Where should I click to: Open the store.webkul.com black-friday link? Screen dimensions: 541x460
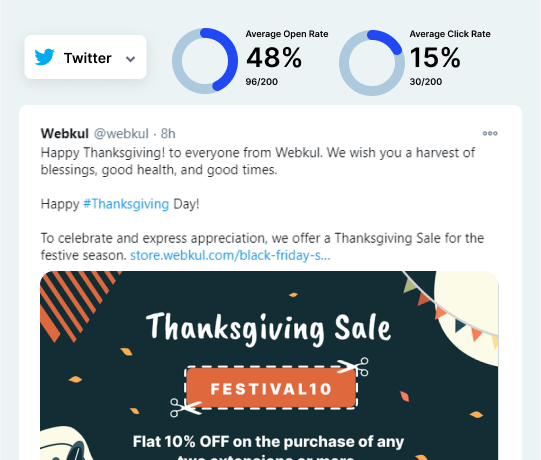(x=230, y=255)
